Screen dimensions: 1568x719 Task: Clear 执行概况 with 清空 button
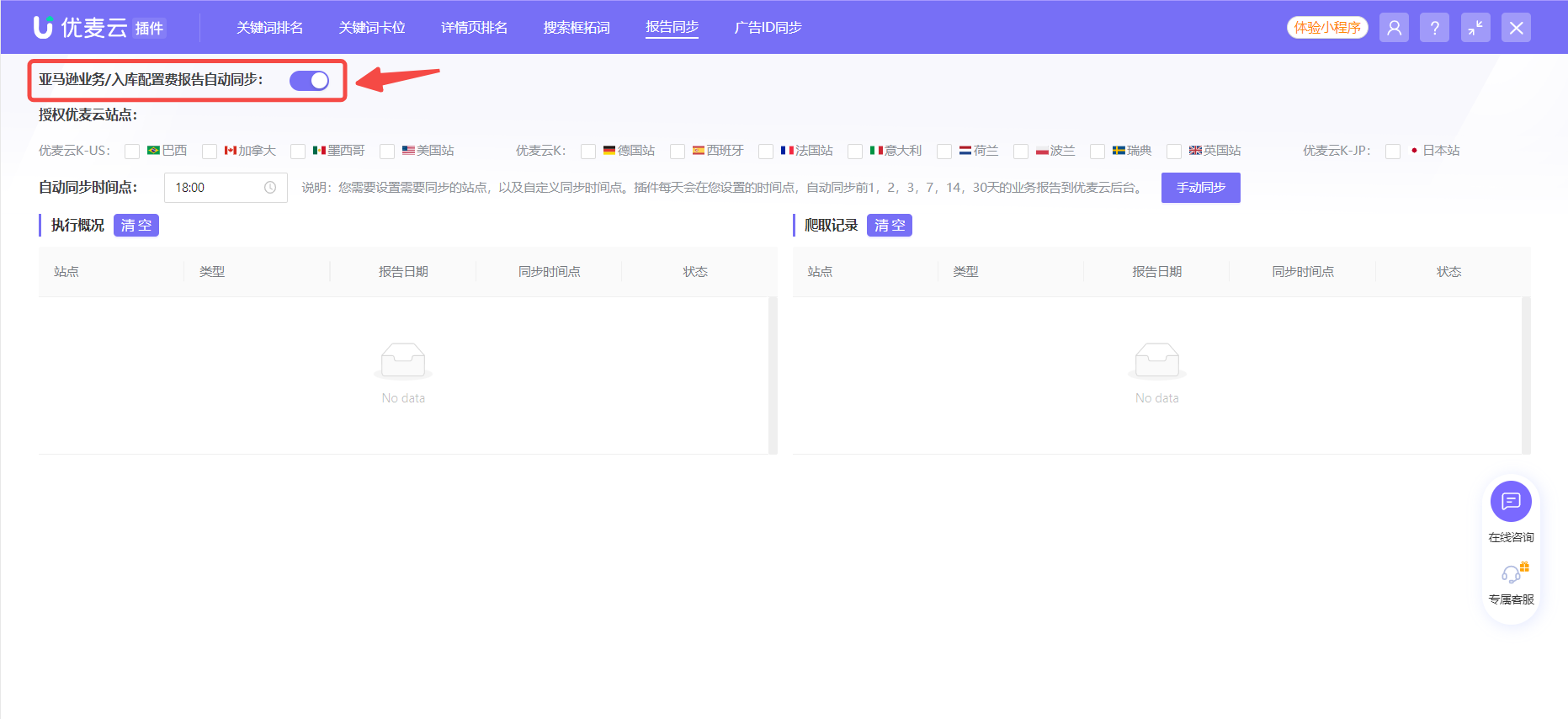pos(136,226)
